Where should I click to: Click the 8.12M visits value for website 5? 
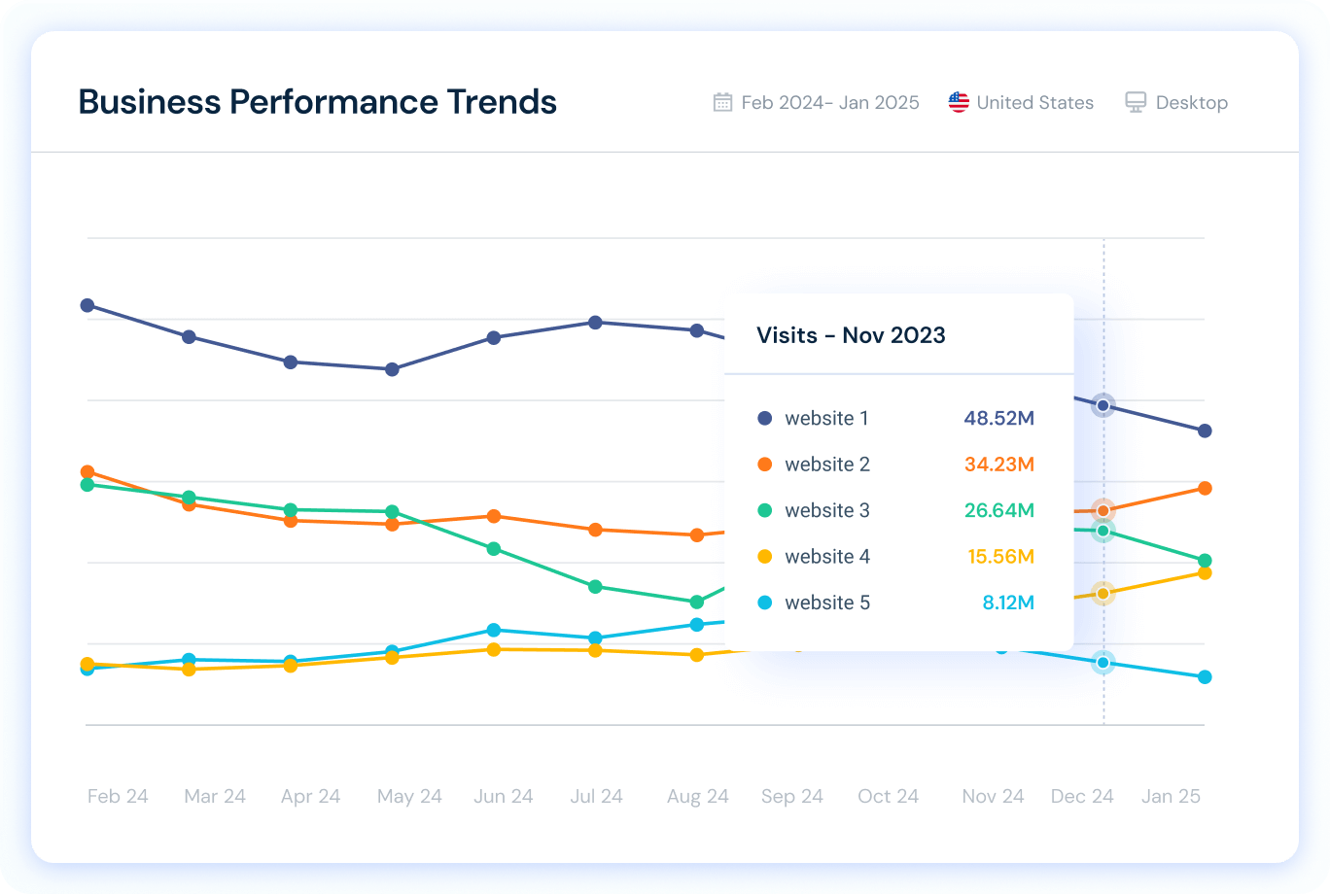[x=1008, y=603]
